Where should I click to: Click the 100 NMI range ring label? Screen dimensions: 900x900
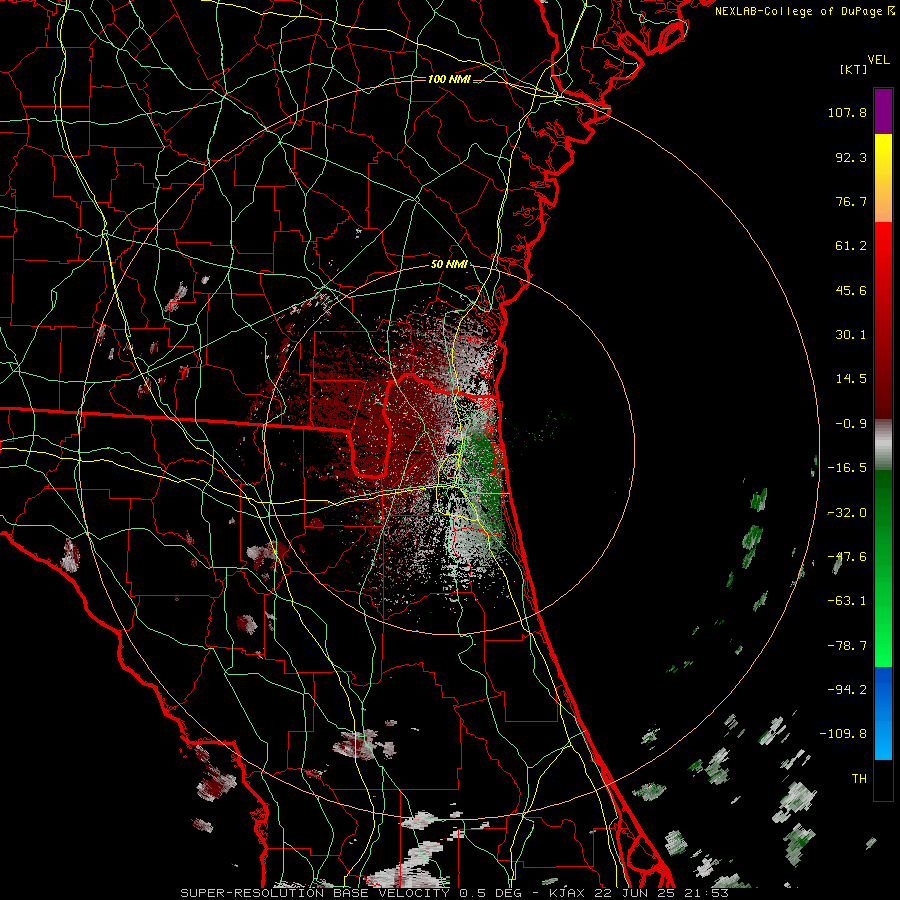449,79
